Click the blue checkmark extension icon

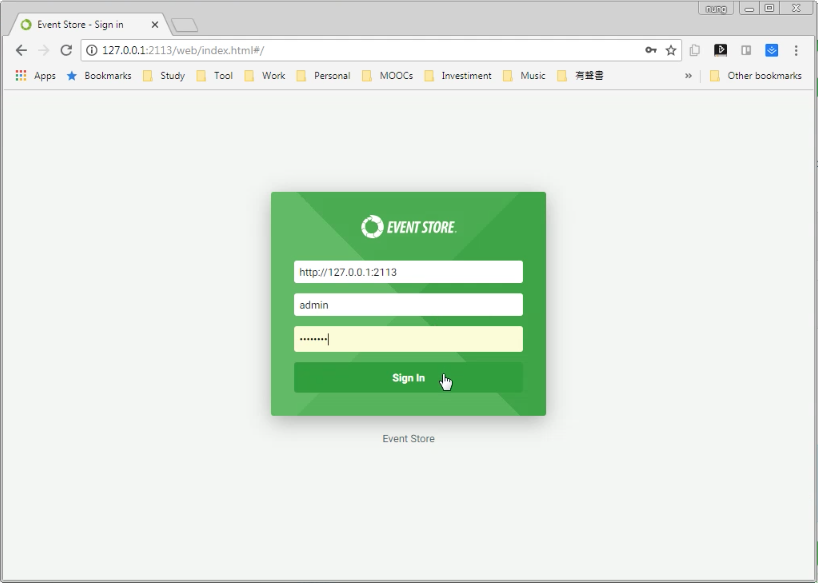772,50
